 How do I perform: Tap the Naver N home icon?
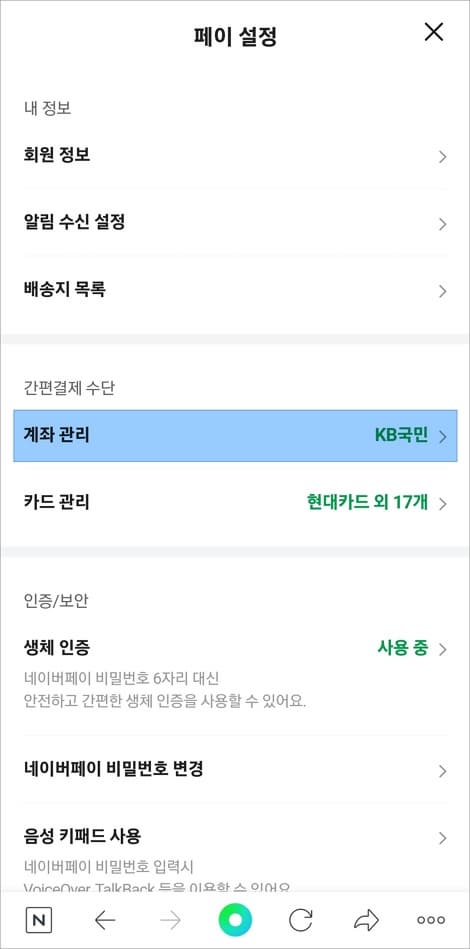pos(39,921)
